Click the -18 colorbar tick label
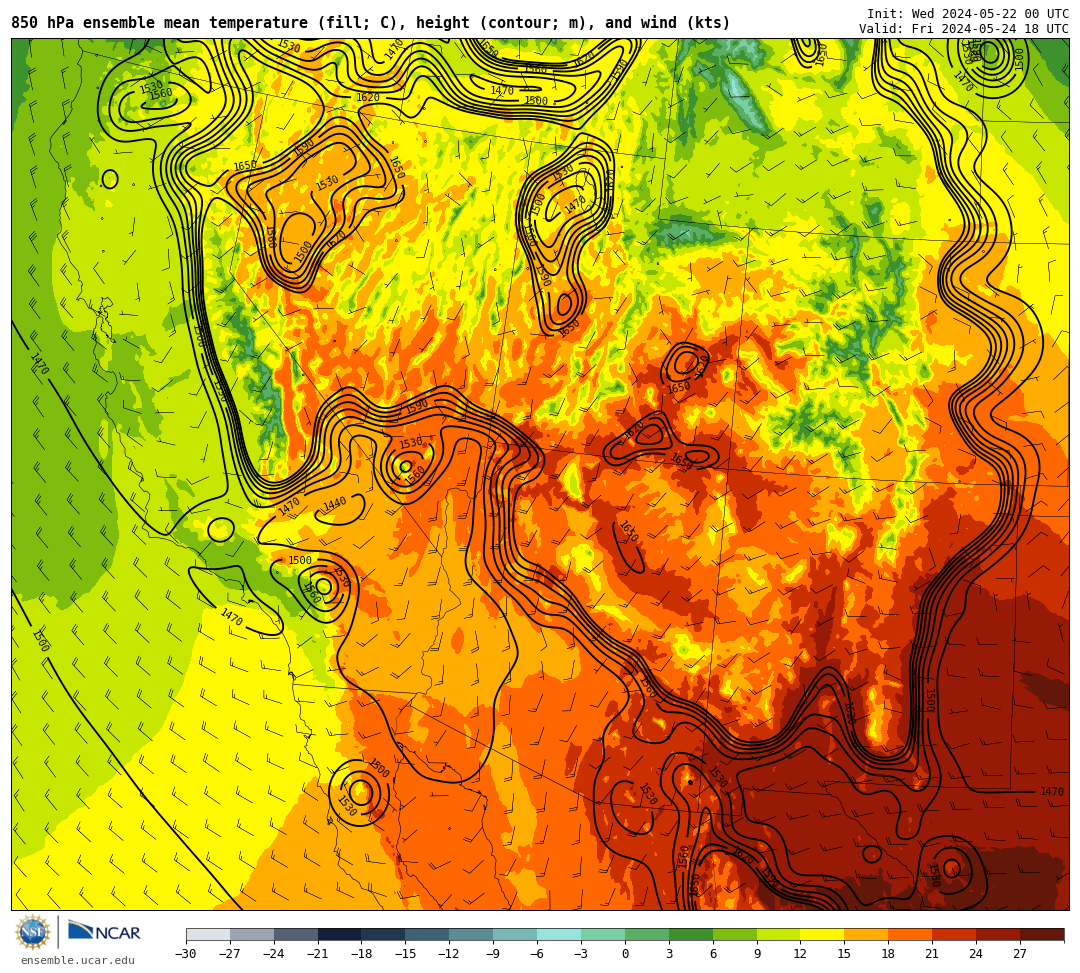Screen dimensions: 1080x973 click(x=362, y=954)
